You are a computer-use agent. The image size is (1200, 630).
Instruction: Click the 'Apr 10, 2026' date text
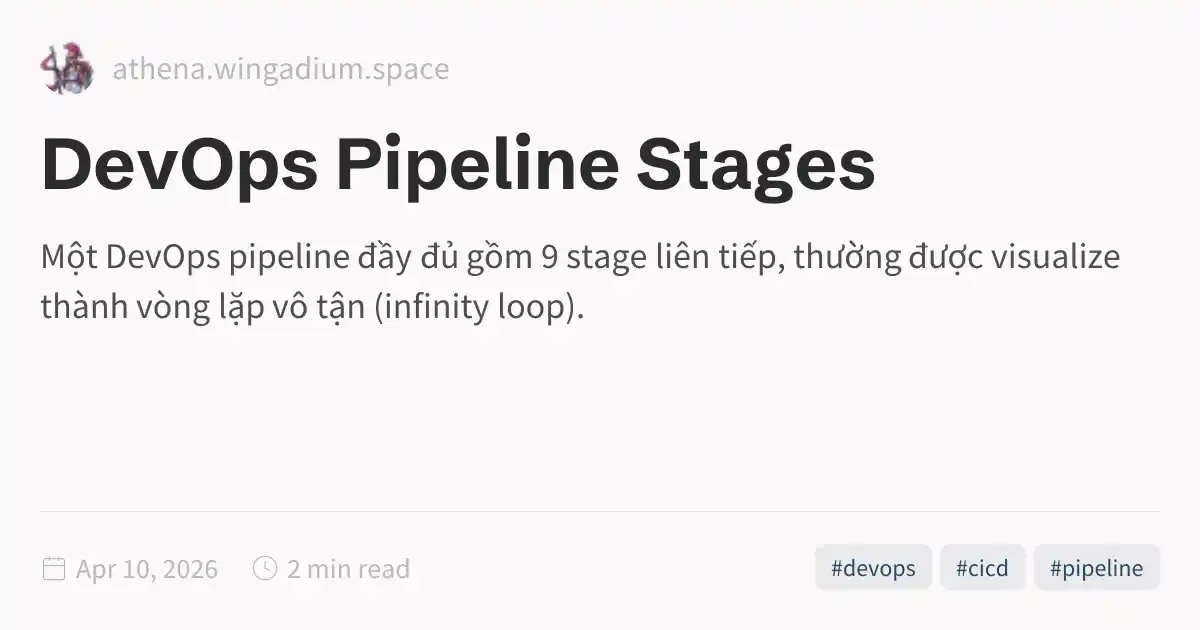(147, 569)
